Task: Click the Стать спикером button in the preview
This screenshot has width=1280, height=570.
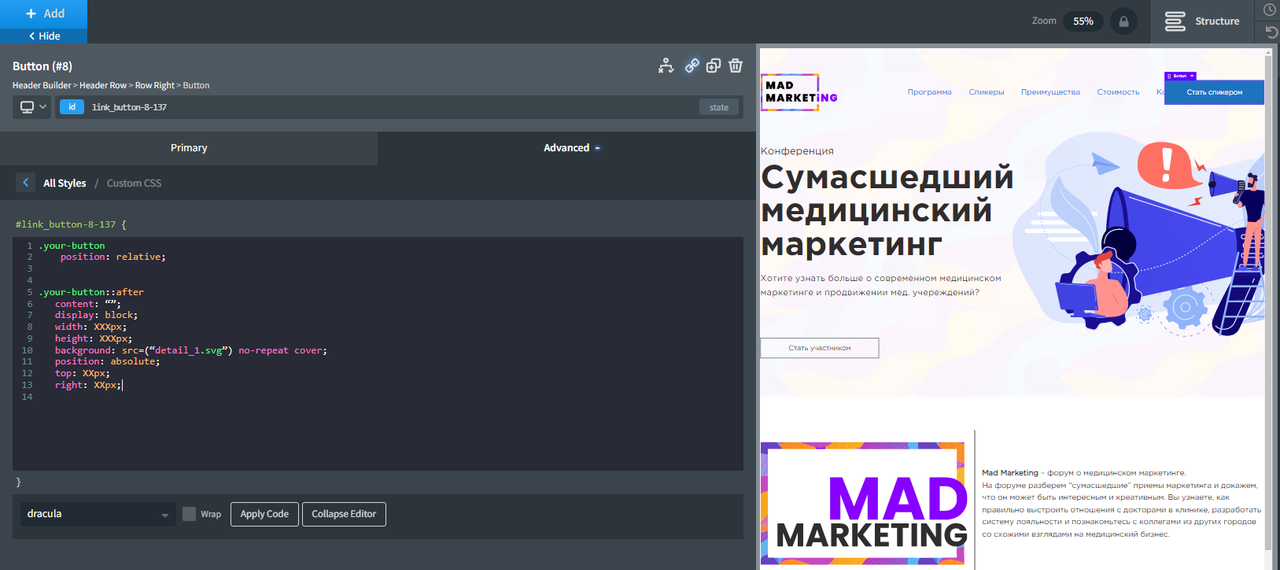Action: 1214,92
